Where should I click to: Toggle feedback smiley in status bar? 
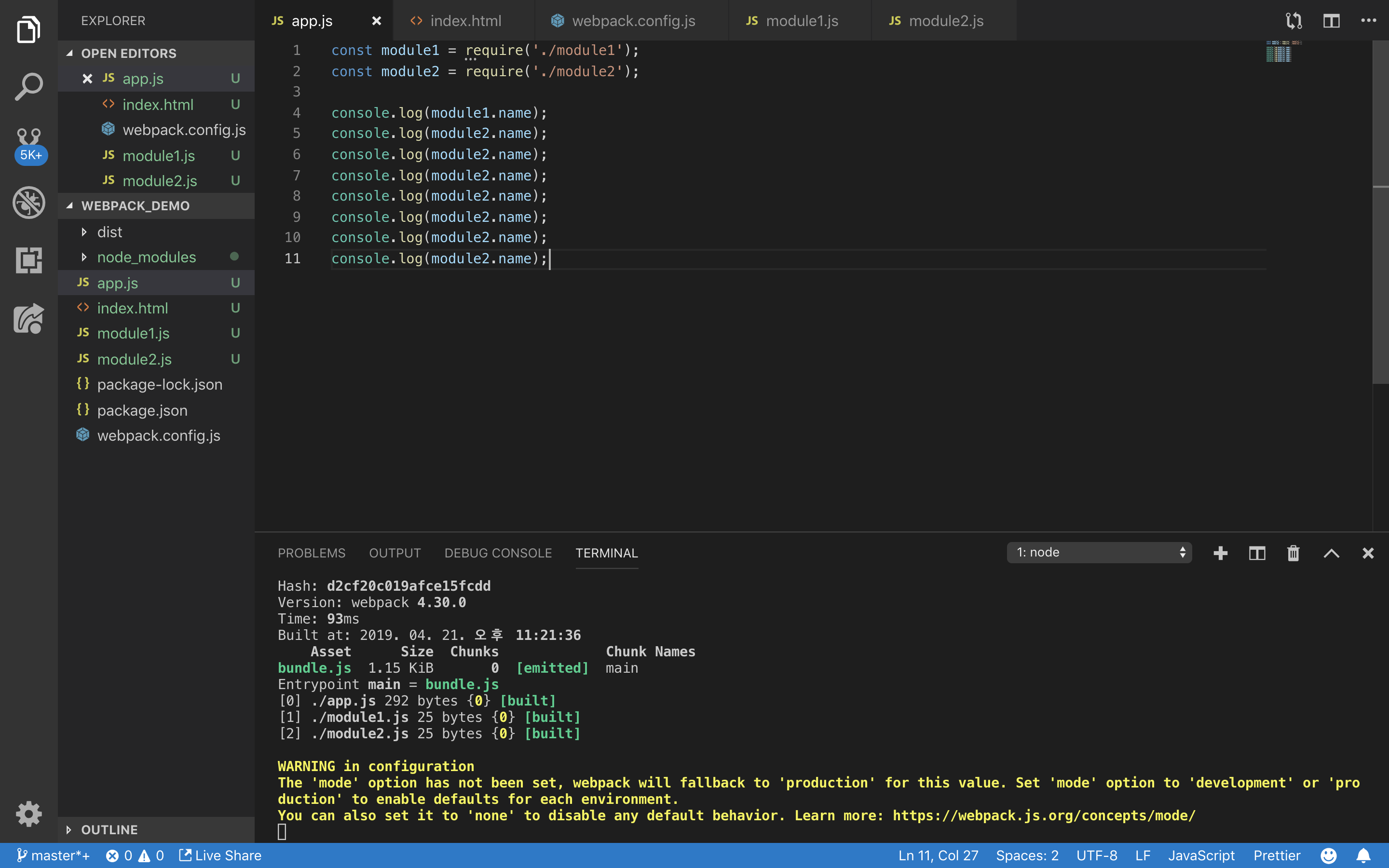(x=1328, y=855)
